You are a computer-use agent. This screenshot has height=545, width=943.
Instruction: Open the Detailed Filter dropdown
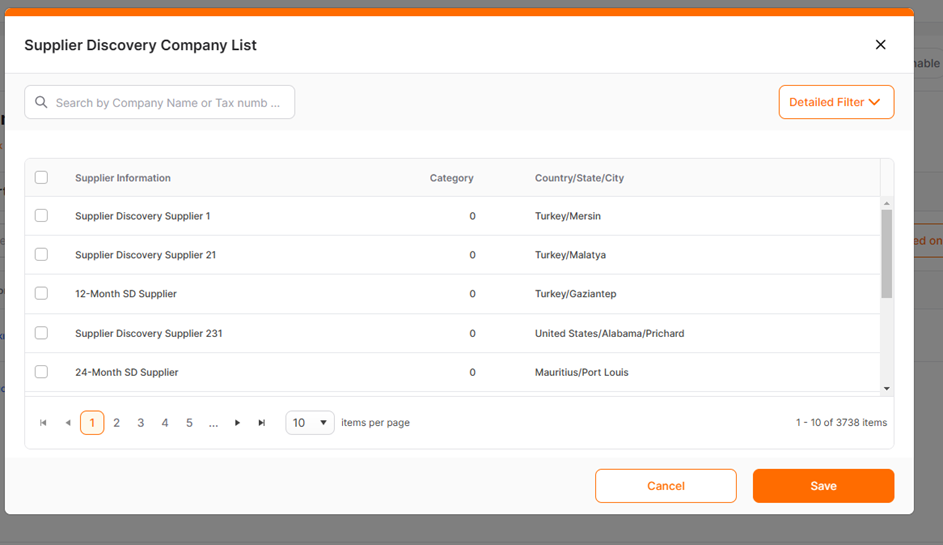tap(836, 102)
